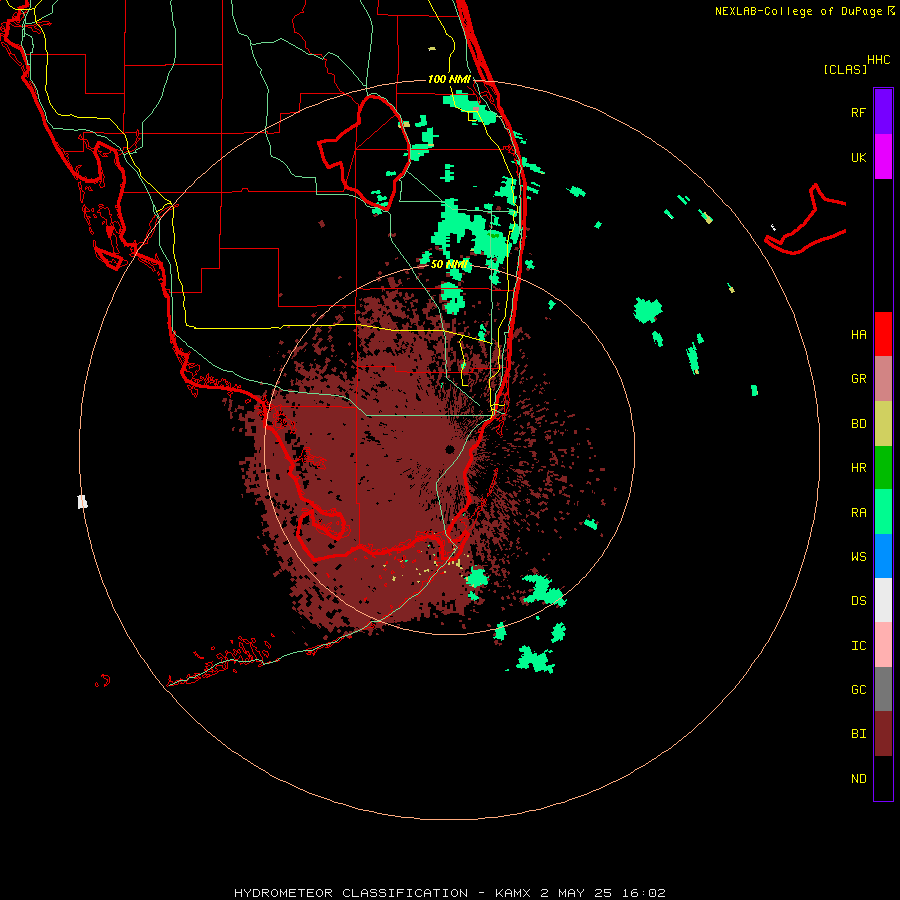Click the GC gray legend swatch

tap(883, 689)
